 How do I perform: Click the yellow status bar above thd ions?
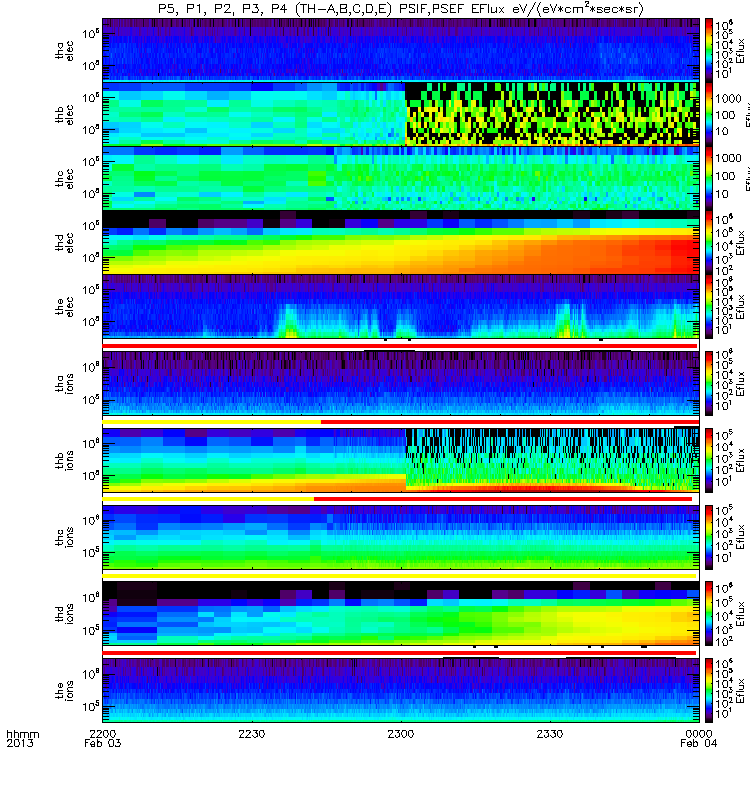[x=399, y=576]
